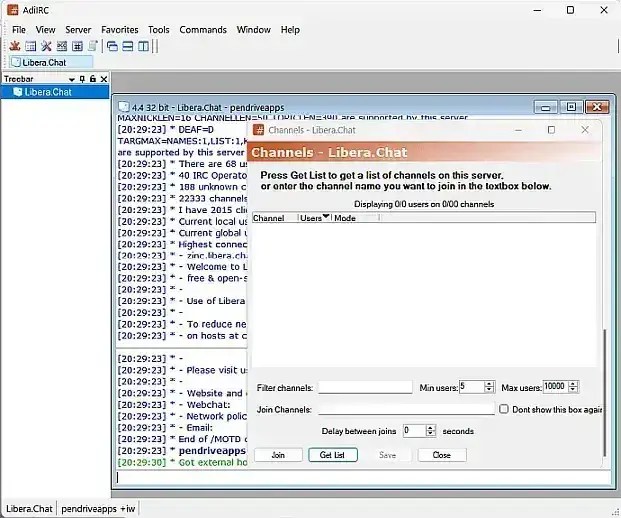621x518 pixels.
Task: Open the Window menu
Action: (x=253, y=30)
